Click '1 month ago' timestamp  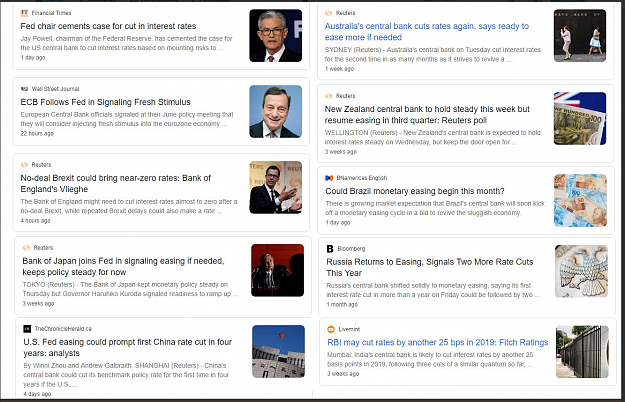pos(342,304)
